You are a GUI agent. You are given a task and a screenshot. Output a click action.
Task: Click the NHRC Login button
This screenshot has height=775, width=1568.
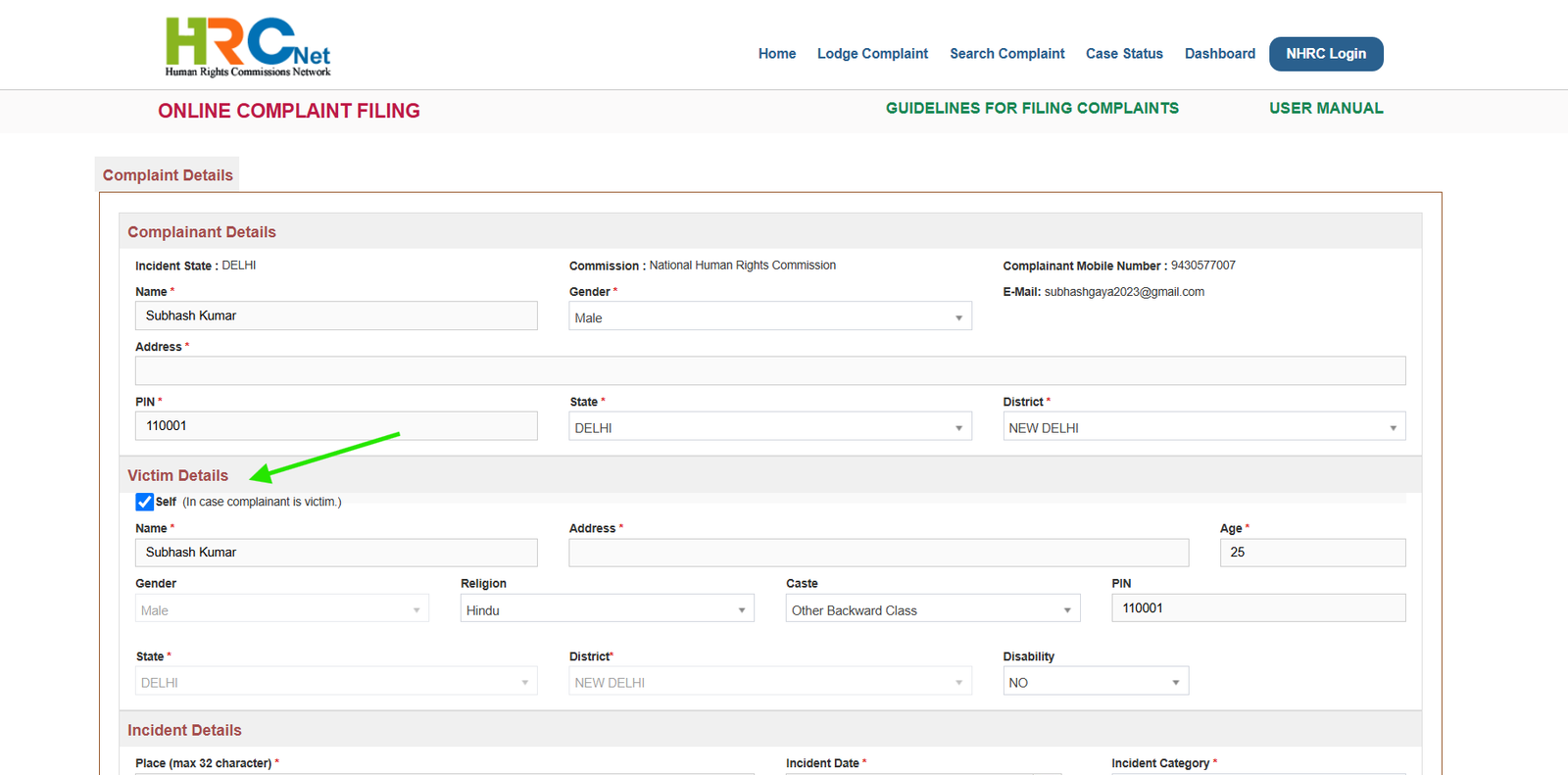coord(1326,54)
